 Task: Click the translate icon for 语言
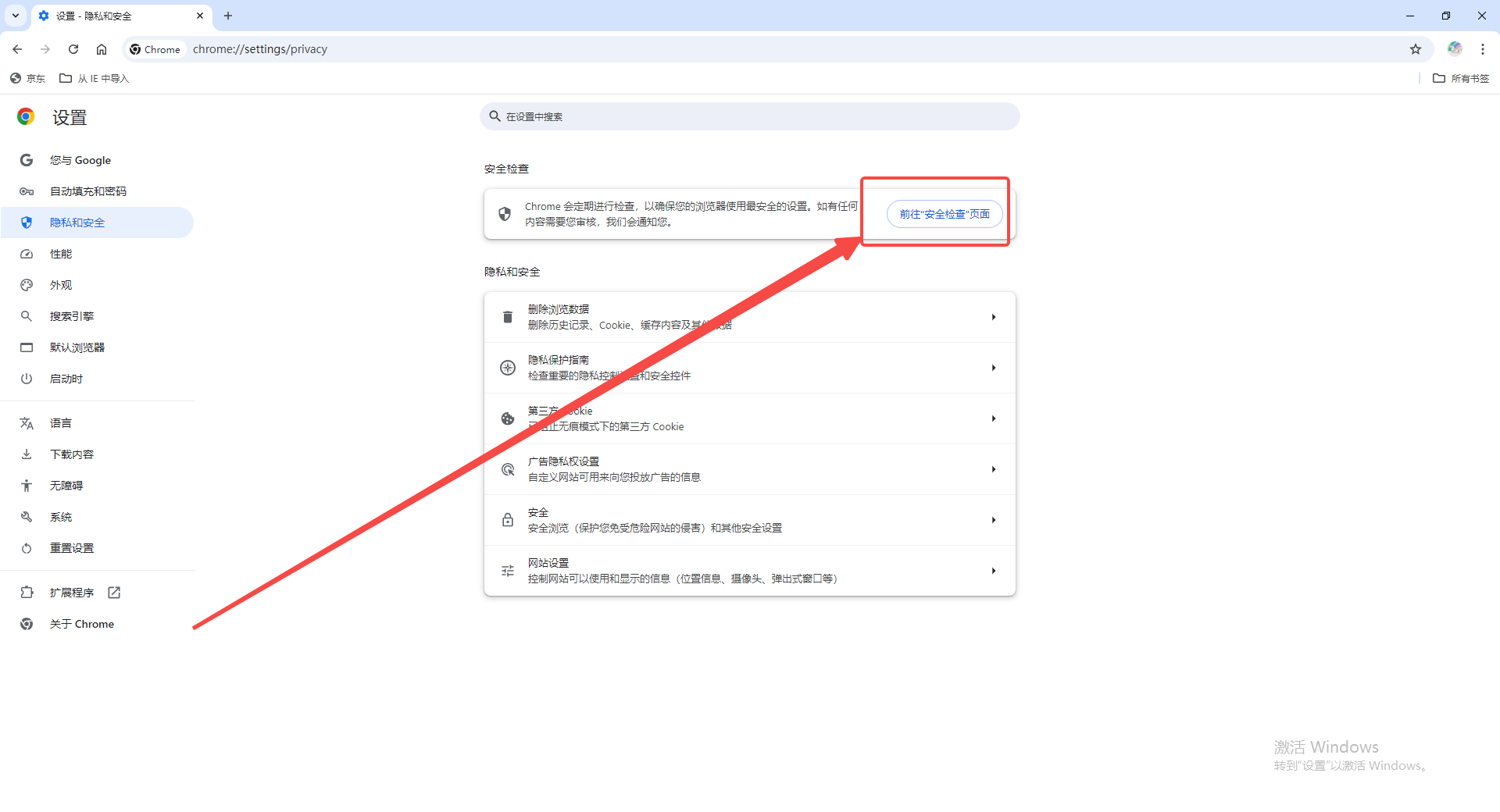pyautogui.click(x=27, y=423)
